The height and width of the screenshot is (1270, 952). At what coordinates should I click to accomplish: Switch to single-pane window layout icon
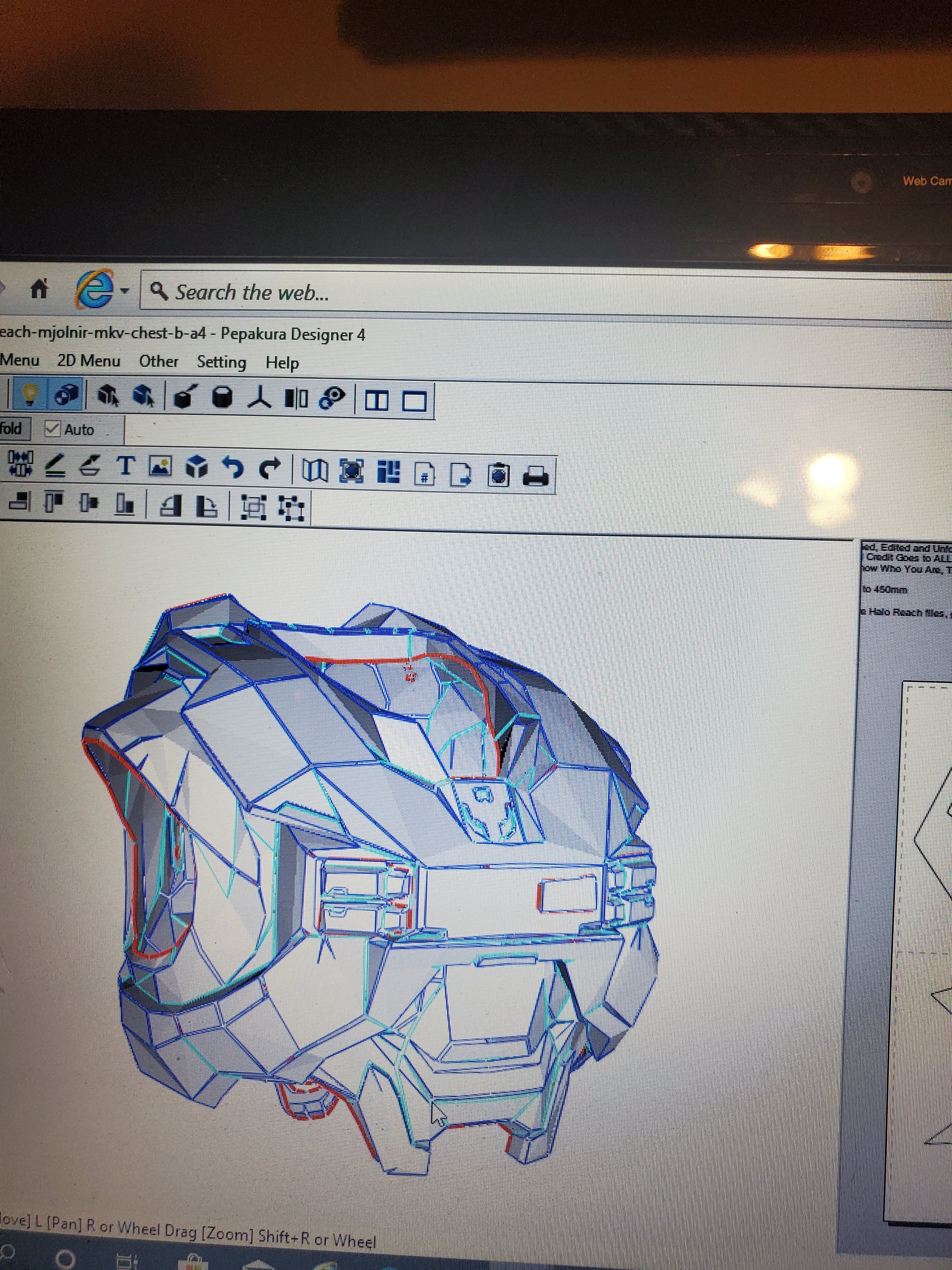414,401
